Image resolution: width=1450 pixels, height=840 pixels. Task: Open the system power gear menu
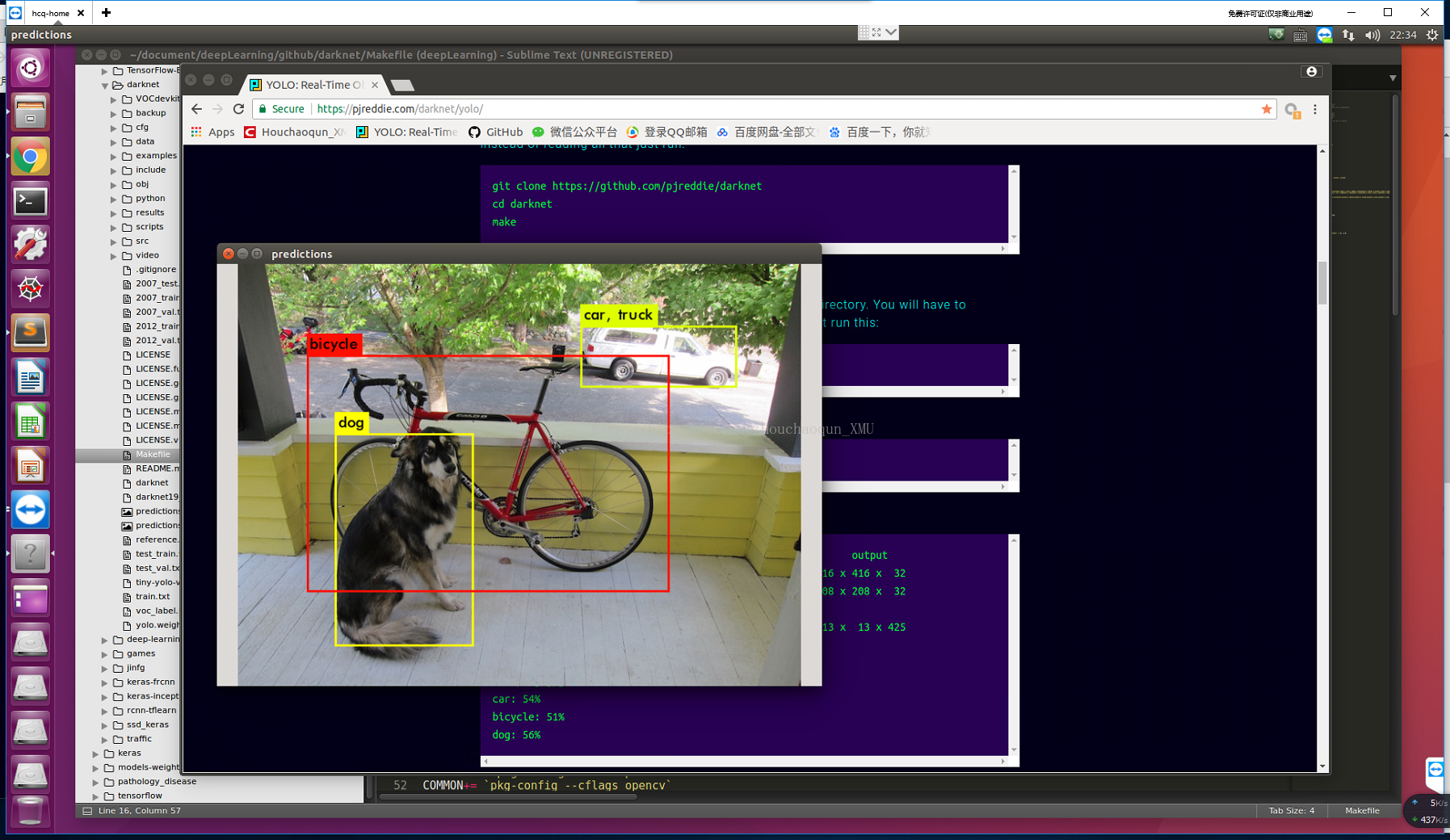[1432, 35]
